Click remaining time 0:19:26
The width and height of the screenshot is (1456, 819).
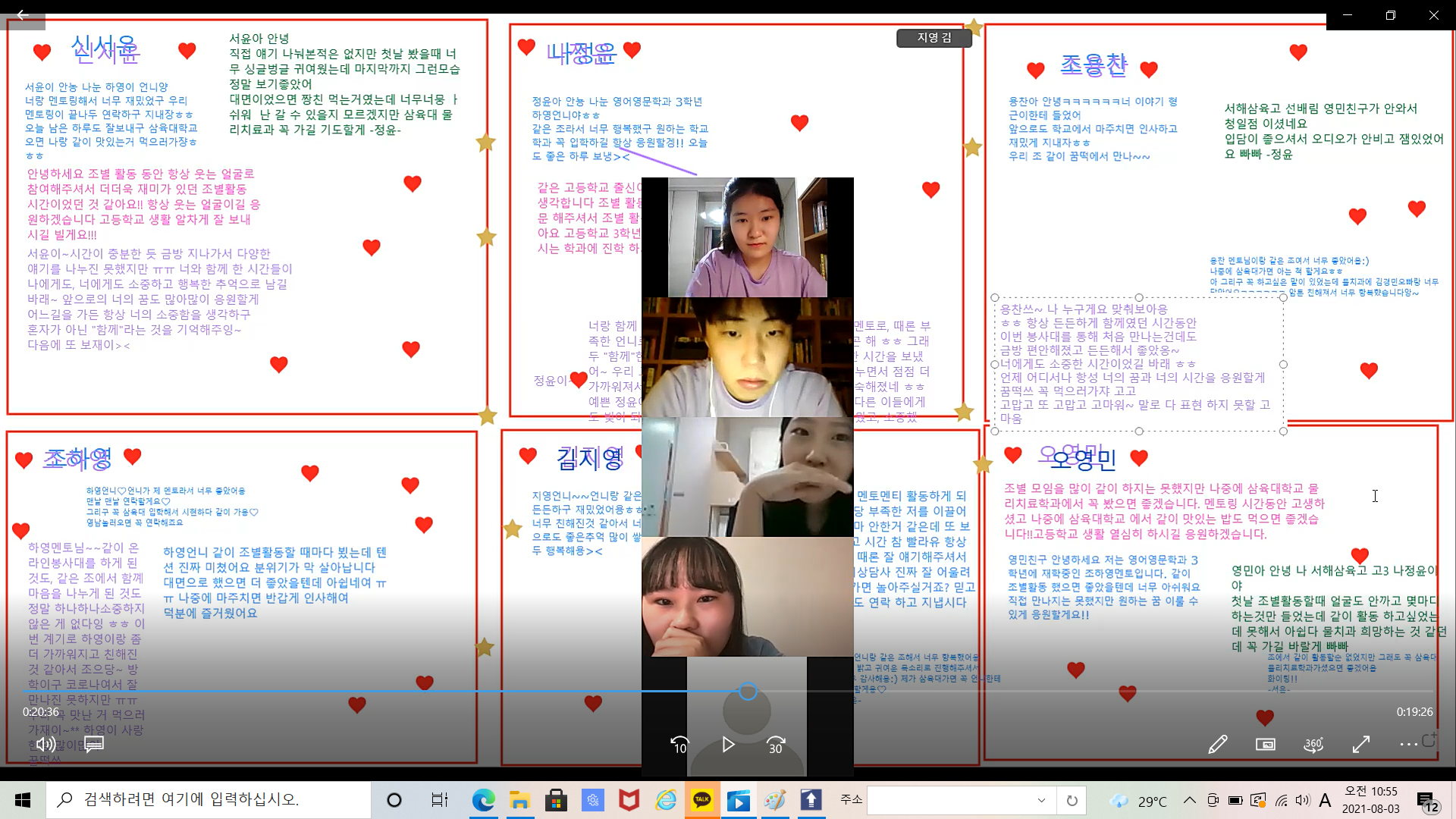[x=1414, y=712]
